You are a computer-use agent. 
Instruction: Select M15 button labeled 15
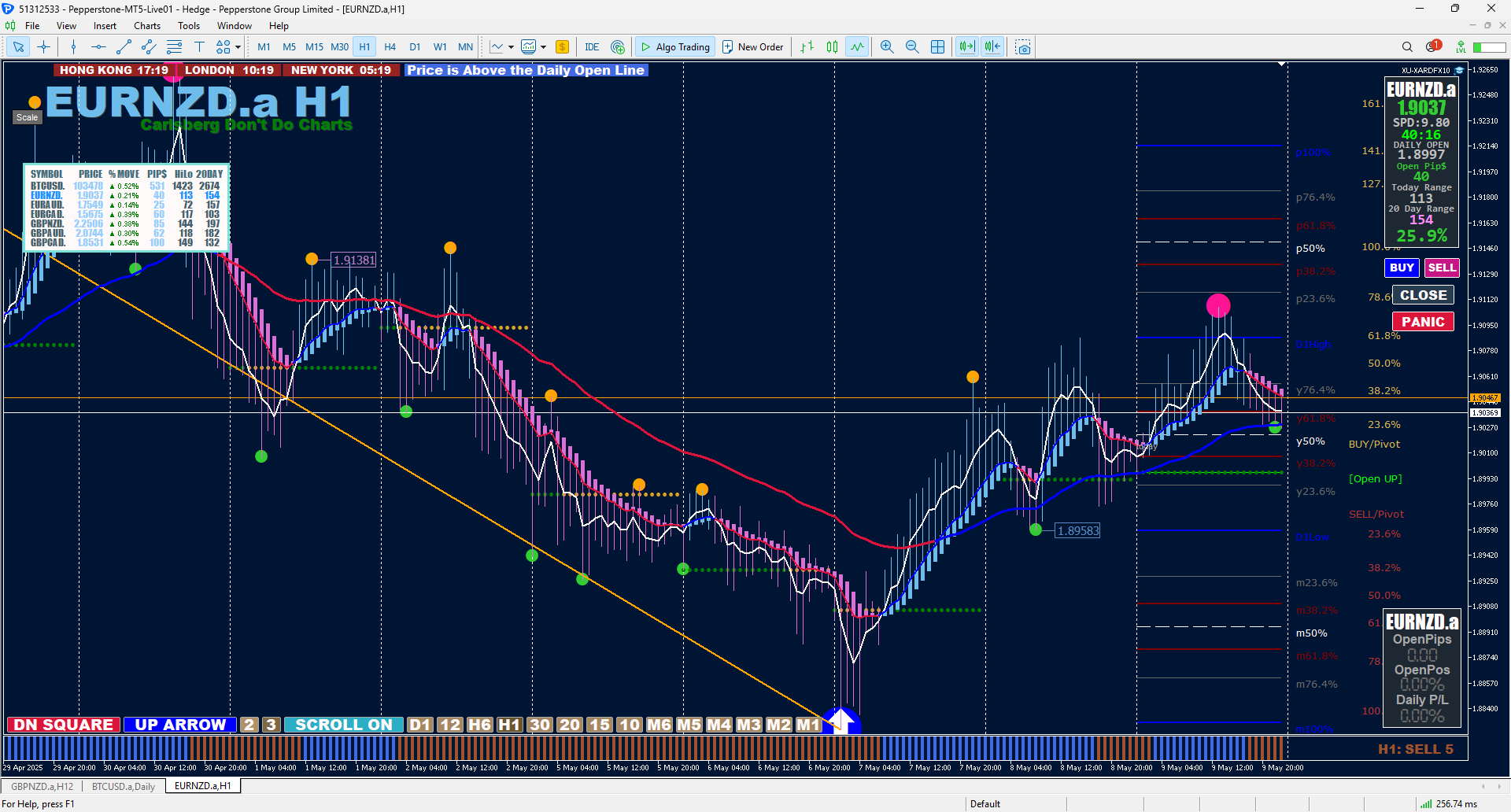click(x=599, y=725)
